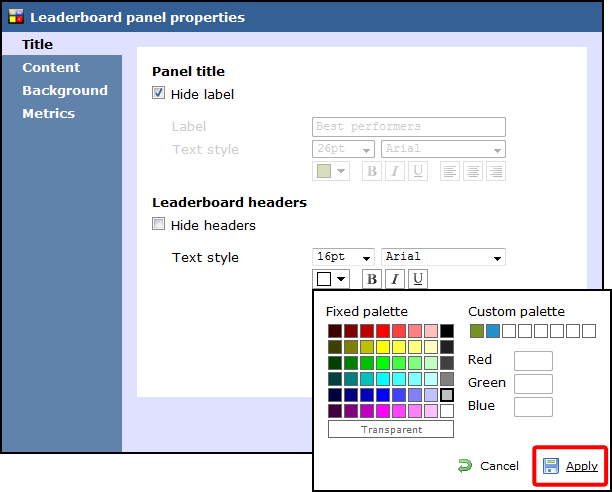This screenshot has width=612, height=492.
Task: Click the floppy disk Apply icon
Action: coord(551,466)
